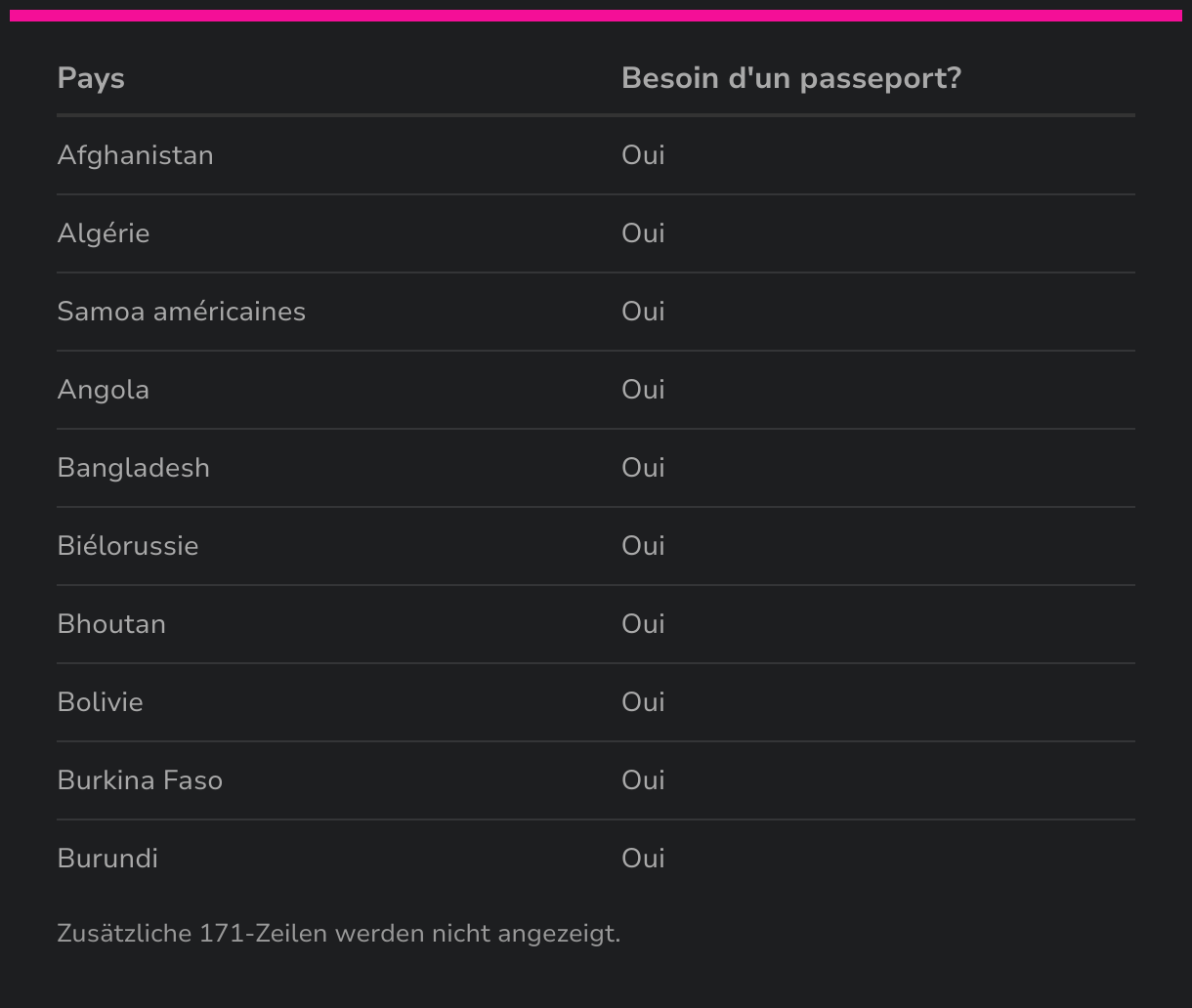Image resolution: width=1192 pixels, height=1008 pixels.
Task: Click "Oui" in the Bhoutan row
Action: point(643,624)
